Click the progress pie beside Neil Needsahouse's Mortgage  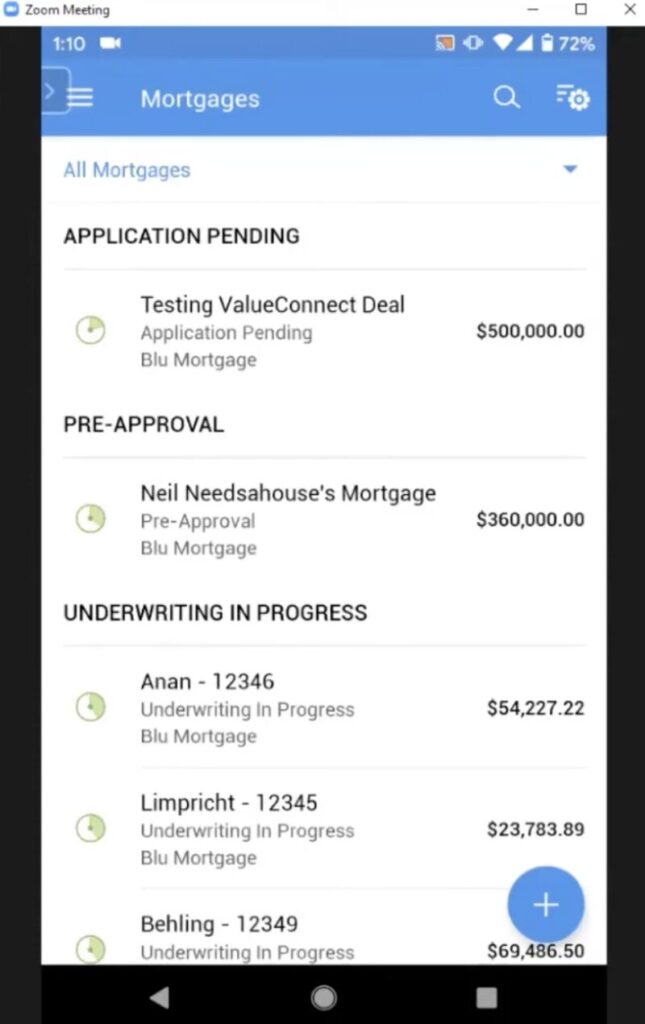tap(91, 518)
